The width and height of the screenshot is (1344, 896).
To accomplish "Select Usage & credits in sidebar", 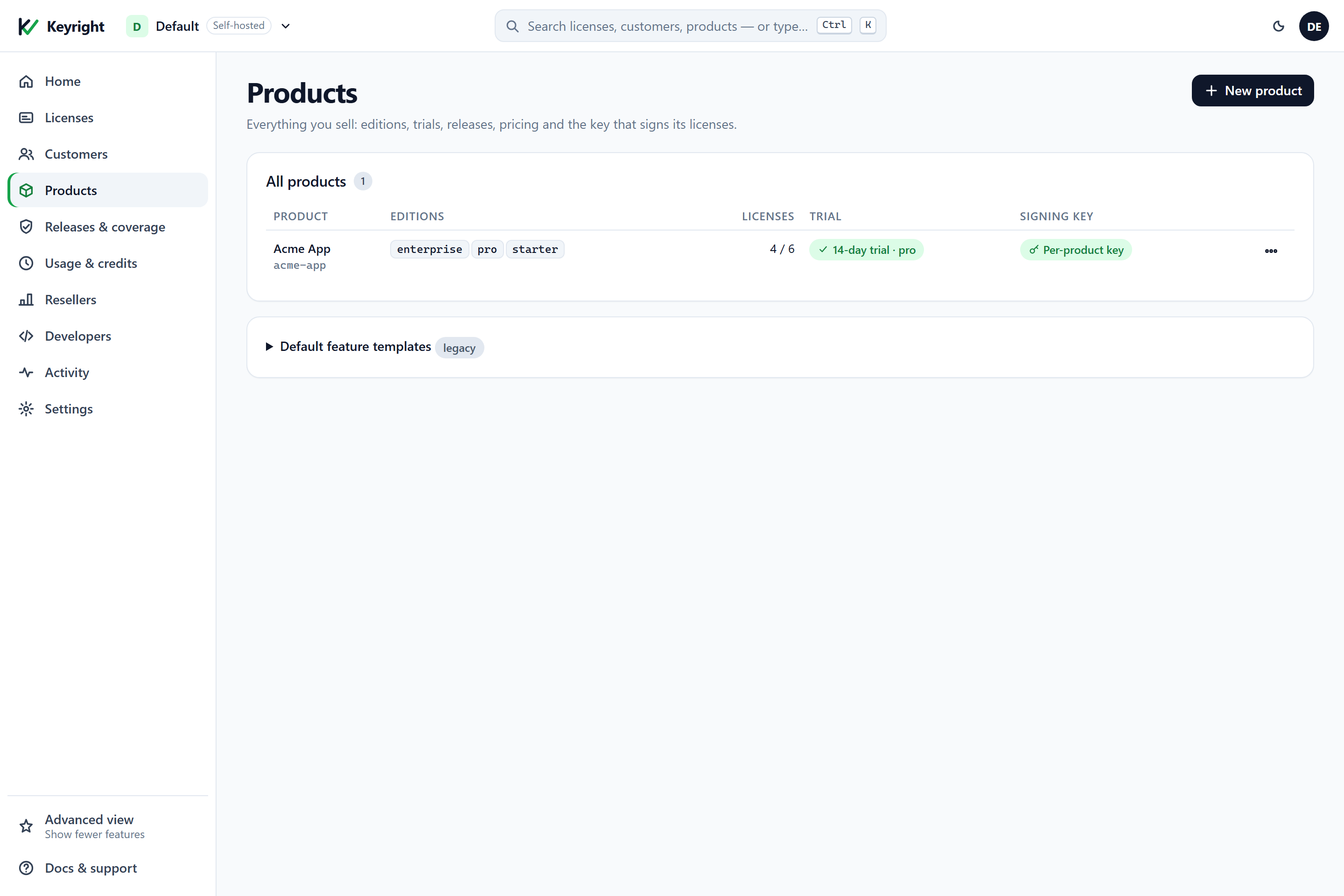I will [x=108, y=263].
